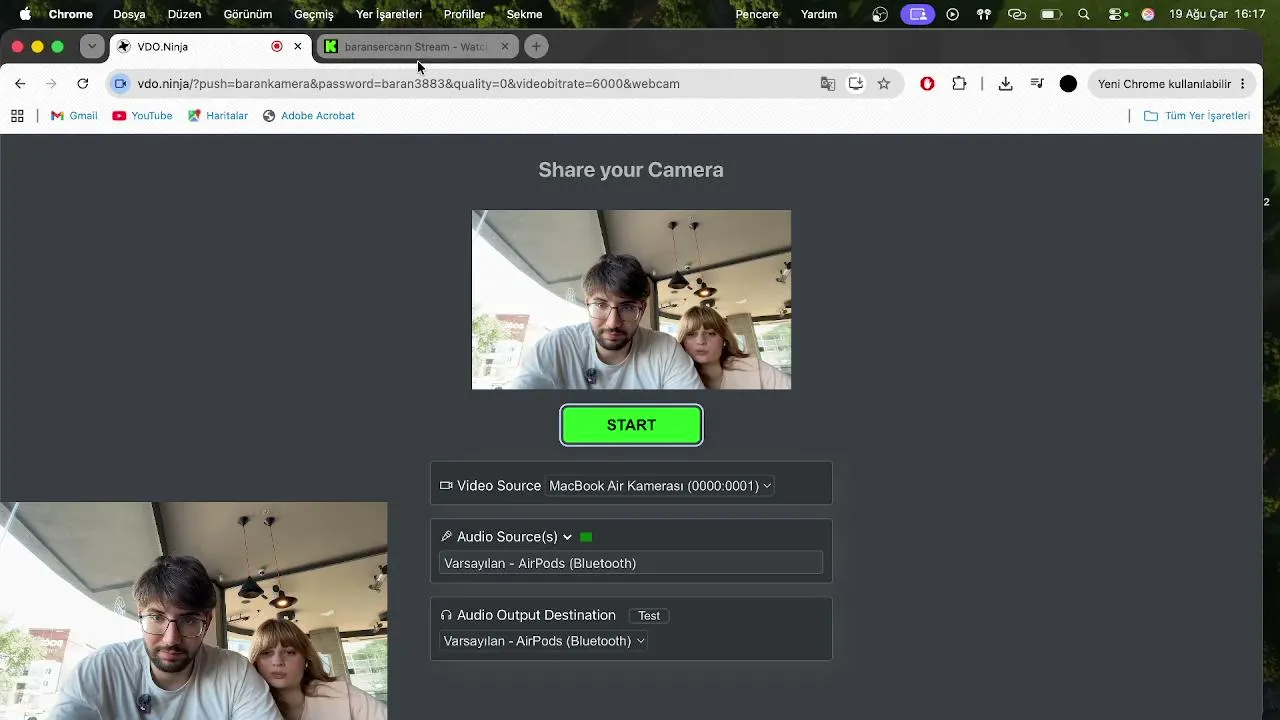Viewport: 1280px width, 720px height.
Task: Open the Düzen menu
Action: tap(184, 14)
